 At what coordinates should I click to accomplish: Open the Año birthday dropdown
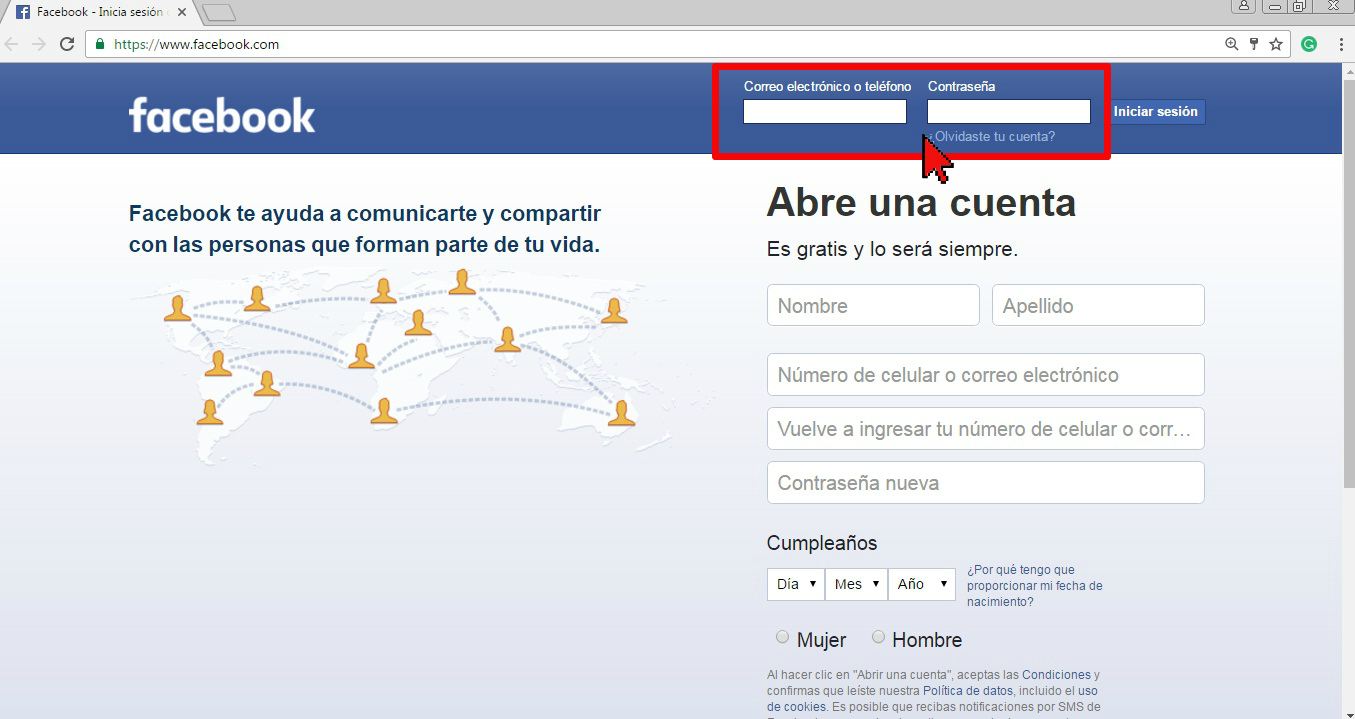coord(922,584)
